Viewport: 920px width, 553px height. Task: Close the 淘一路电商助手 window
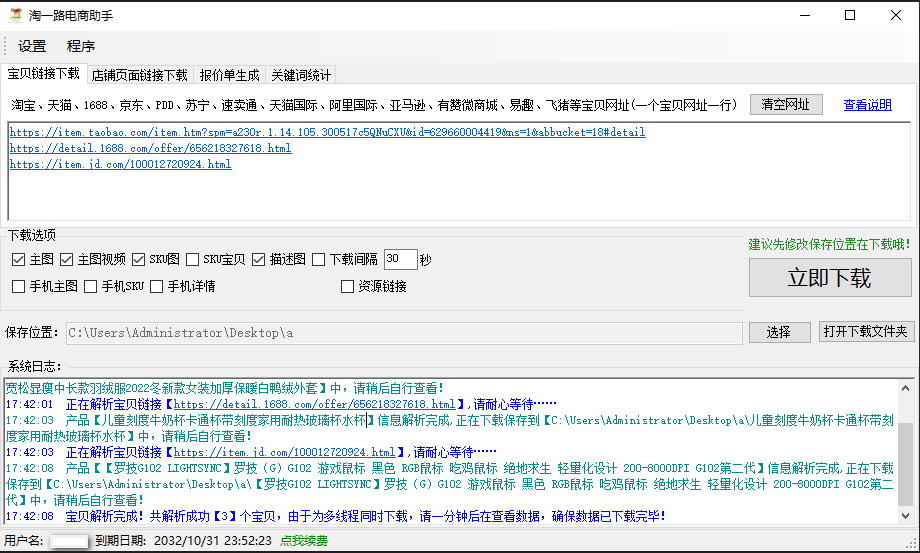pos(895,15)
